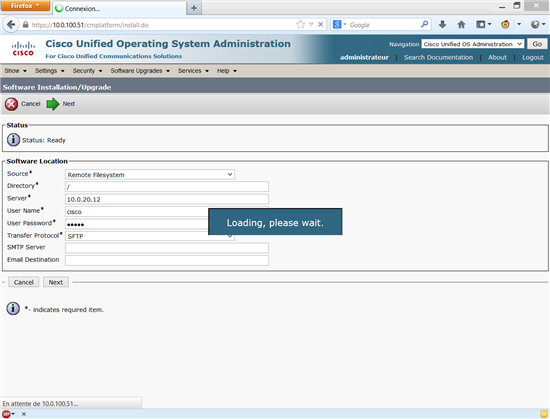Open the Google search engine selector
The width and height of the screenshot is (550, 419).
[x=339, y=25]
